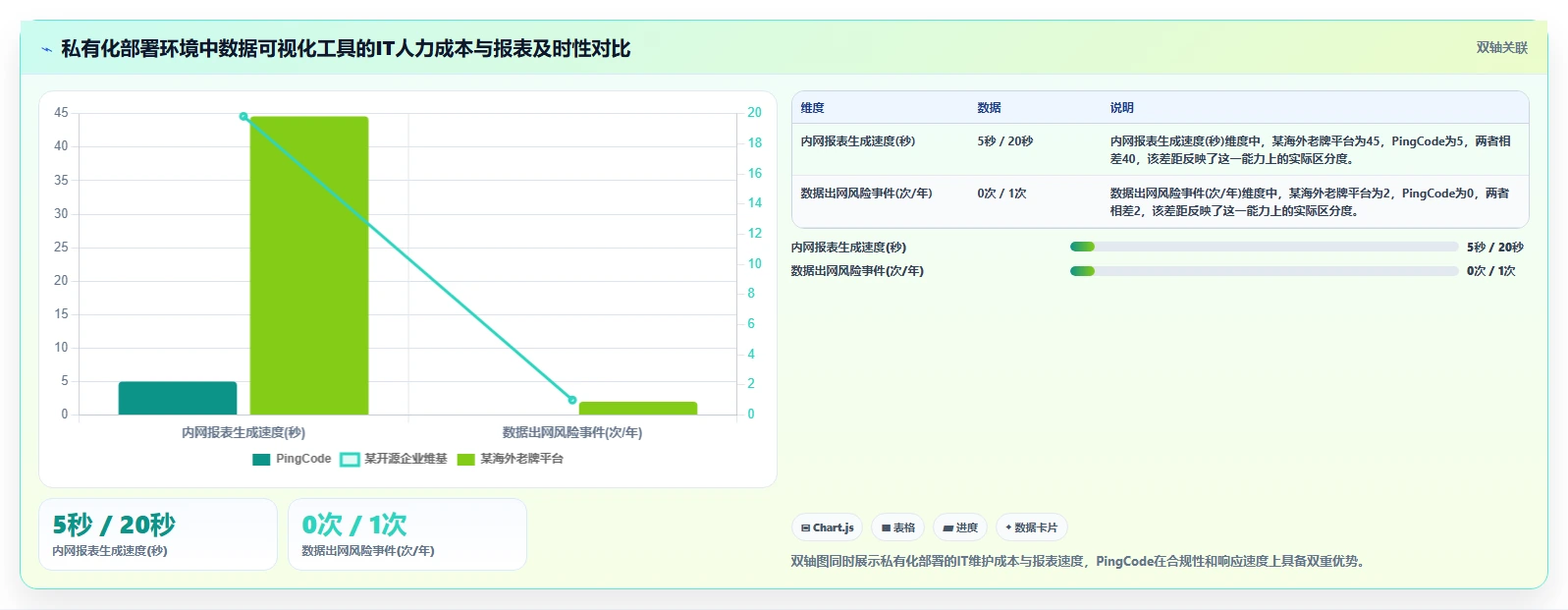Click the 某开源企业维基 legend label
The height and width of the screenshot is (610, 1568).
(406, 459)
